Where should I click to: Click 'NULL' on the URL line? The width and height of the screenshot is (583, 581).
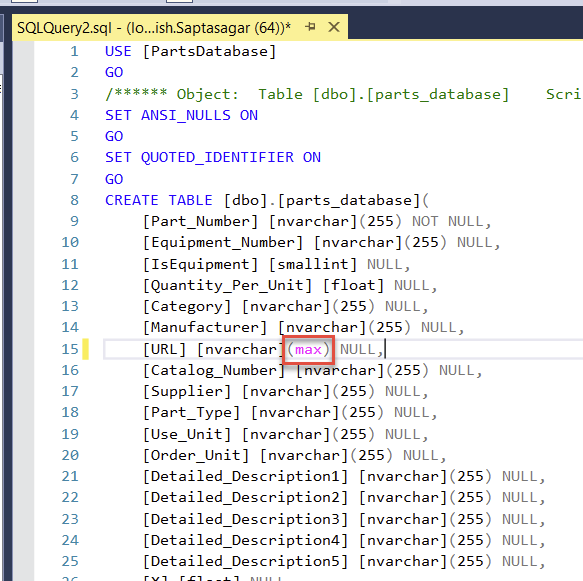coord(358,350)
